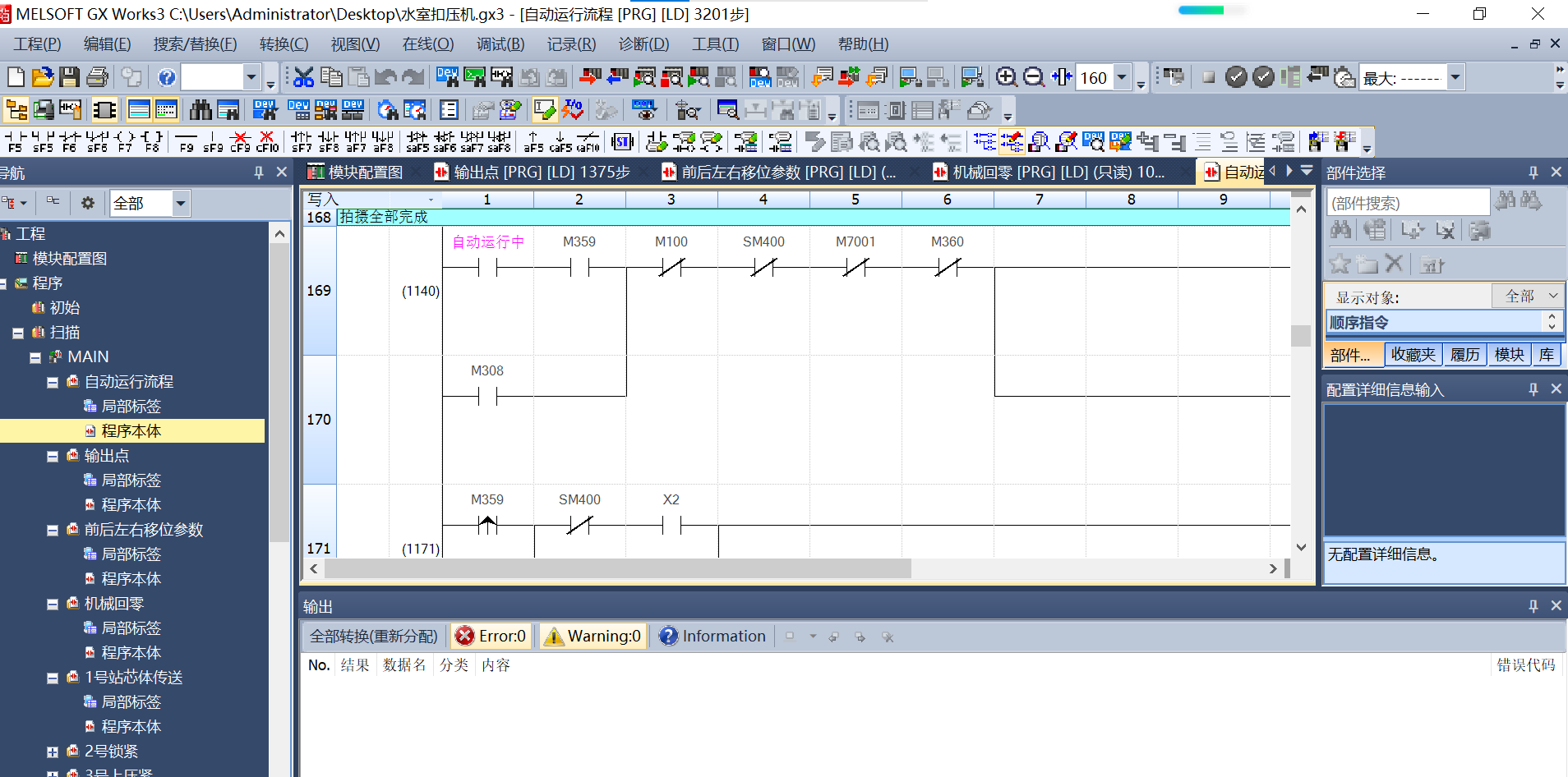
Task: Click the Cut scissors icon
Action: [303, 77]
